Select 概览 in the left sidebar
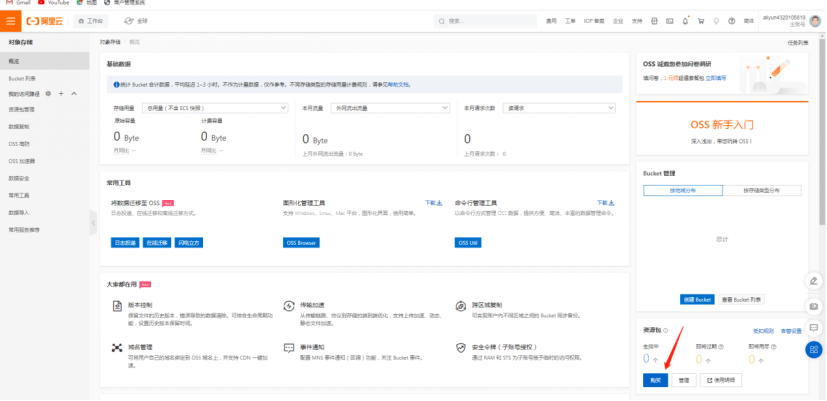Image resolution: width=827 pixels, height=401 pixels. click(x=44, y=61)
